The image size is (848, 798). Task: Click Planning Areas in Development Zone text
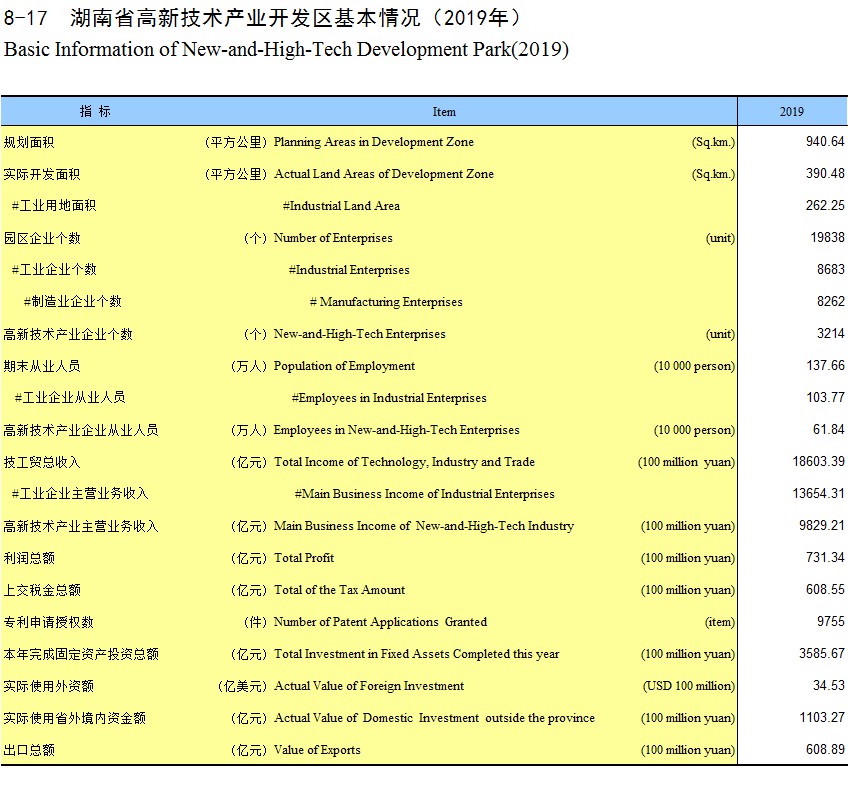[x=374, y=142]
